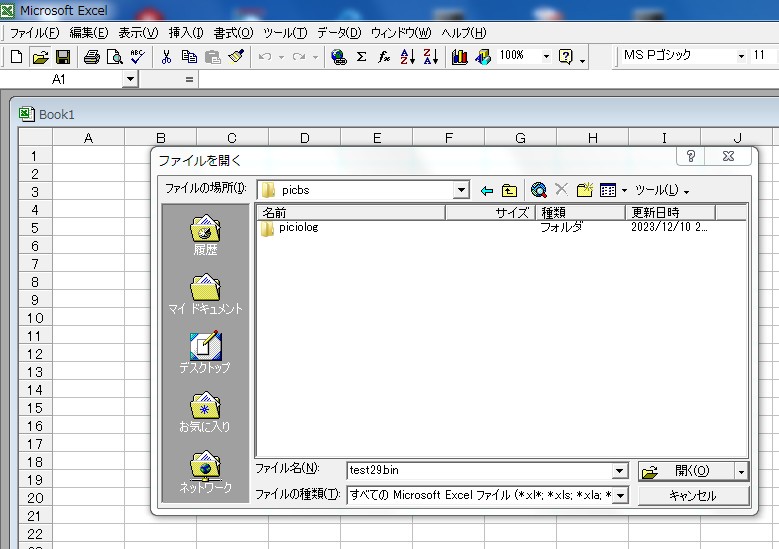Click the Redo arrow icon

(x=299, y=57)
